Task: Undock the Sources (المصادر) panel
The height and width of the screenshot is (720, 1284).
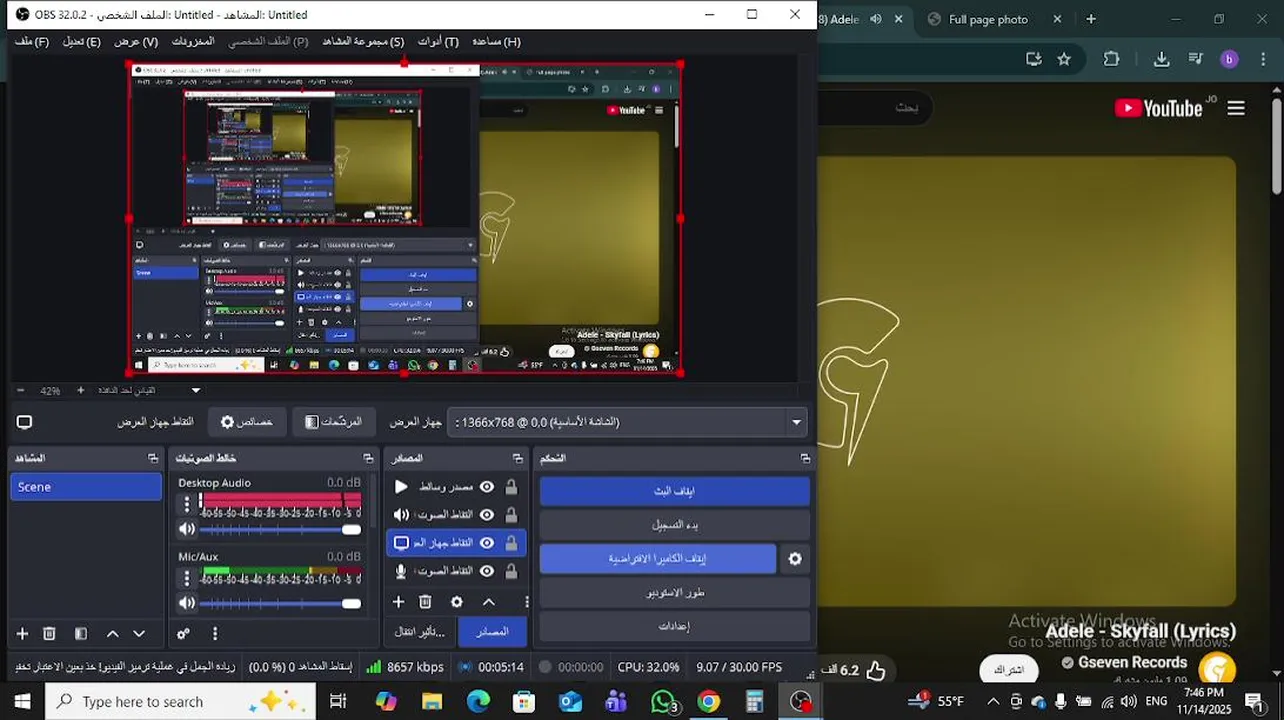Action: pos(517,458)
